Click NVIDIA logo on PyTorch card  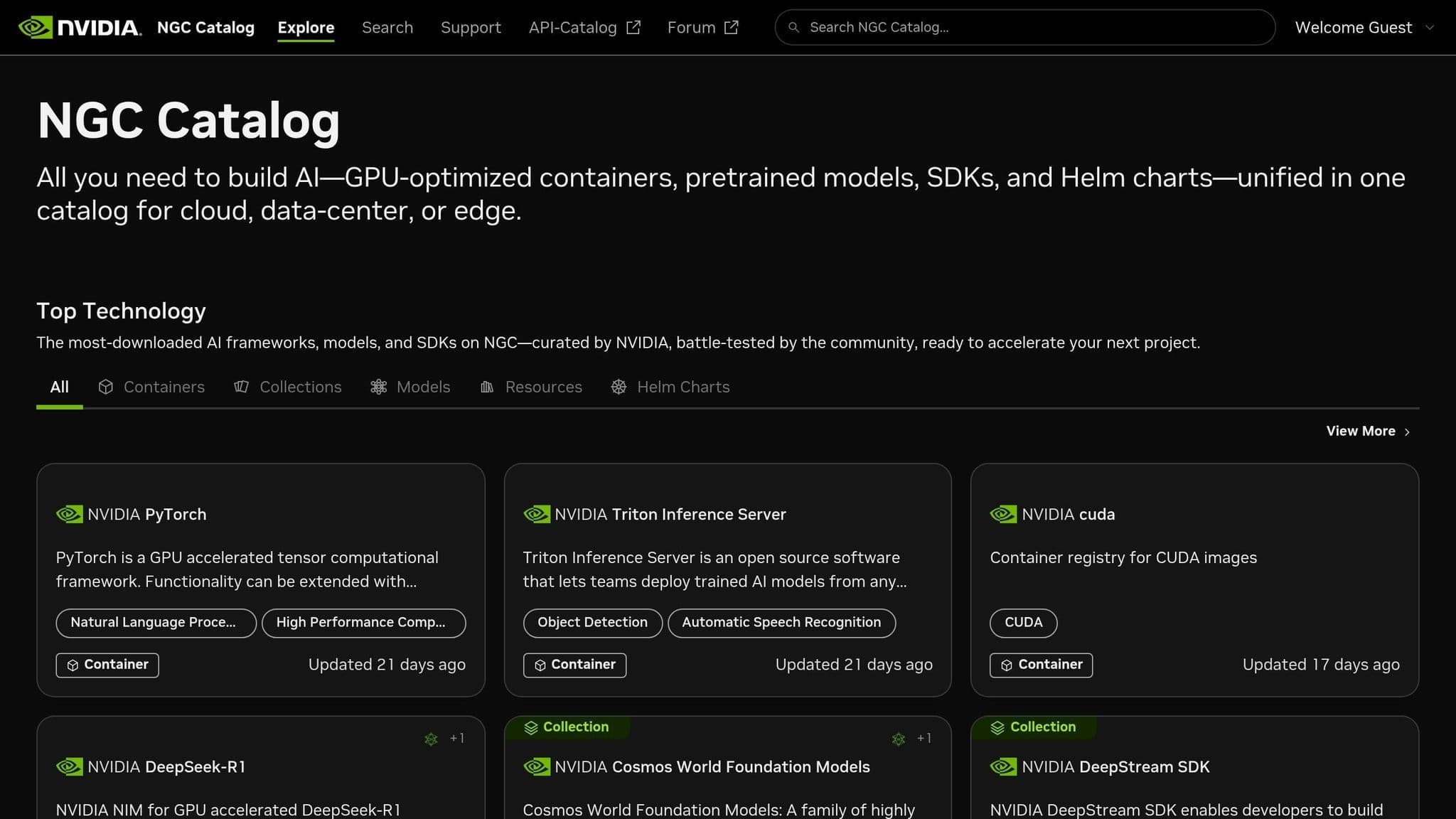tap(69, 514)
